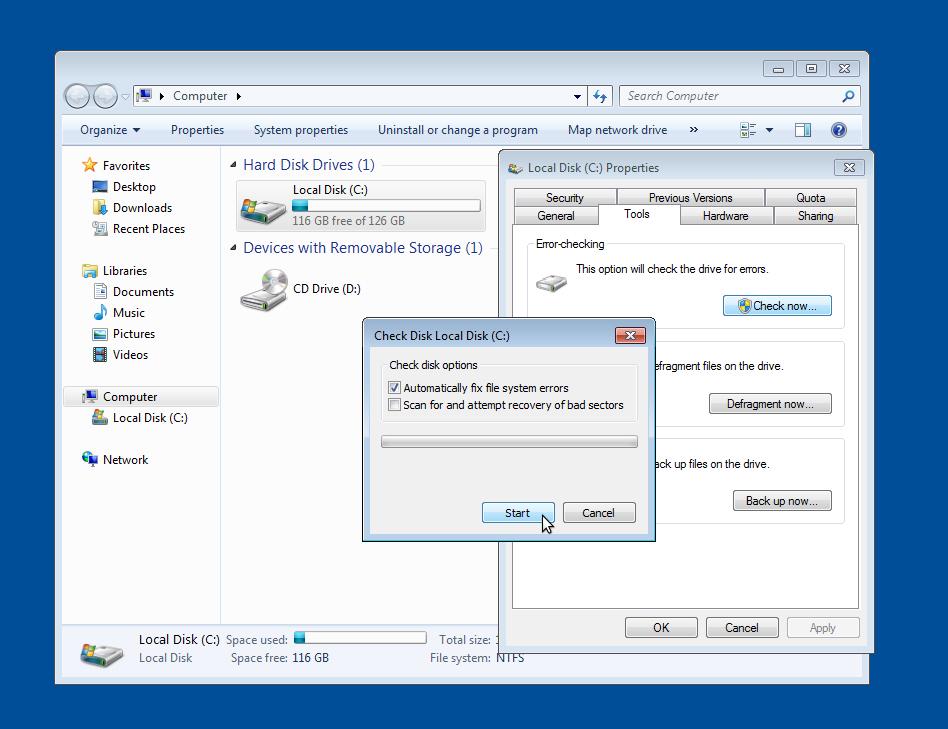
Task: Click the Music note icon
Action: click(x=100, y=313)
